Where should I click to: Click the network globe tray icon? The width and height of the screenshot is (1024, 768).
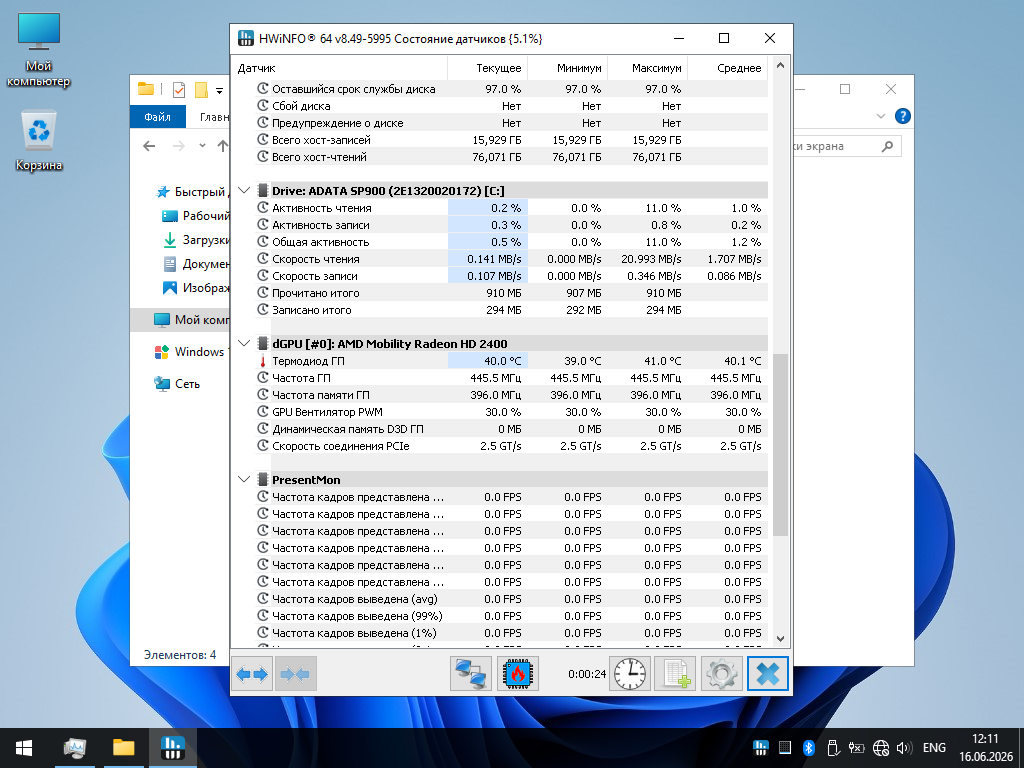point(881,748)
